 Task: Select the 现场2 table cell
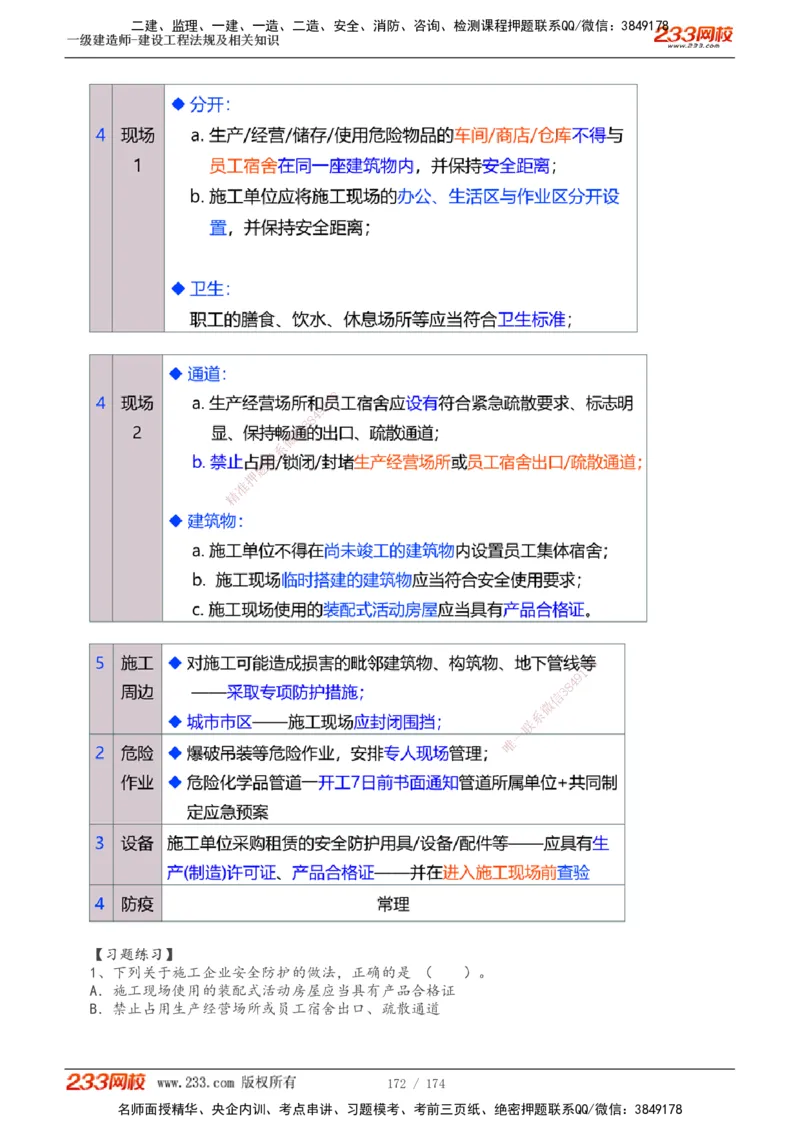pyautogui.click(x=137, y=418)
